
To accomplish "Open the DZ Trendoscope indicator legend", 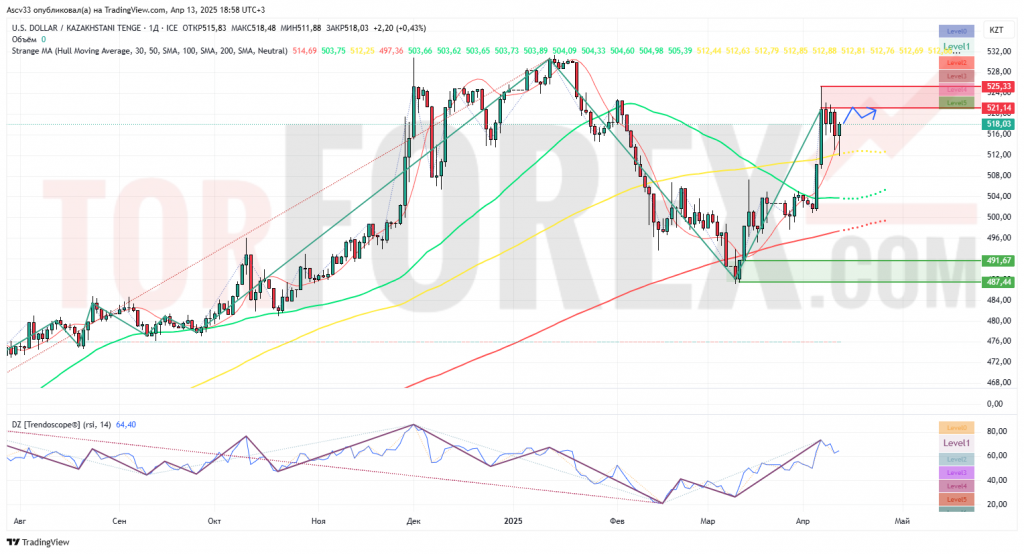I will [x=61, y=425].
